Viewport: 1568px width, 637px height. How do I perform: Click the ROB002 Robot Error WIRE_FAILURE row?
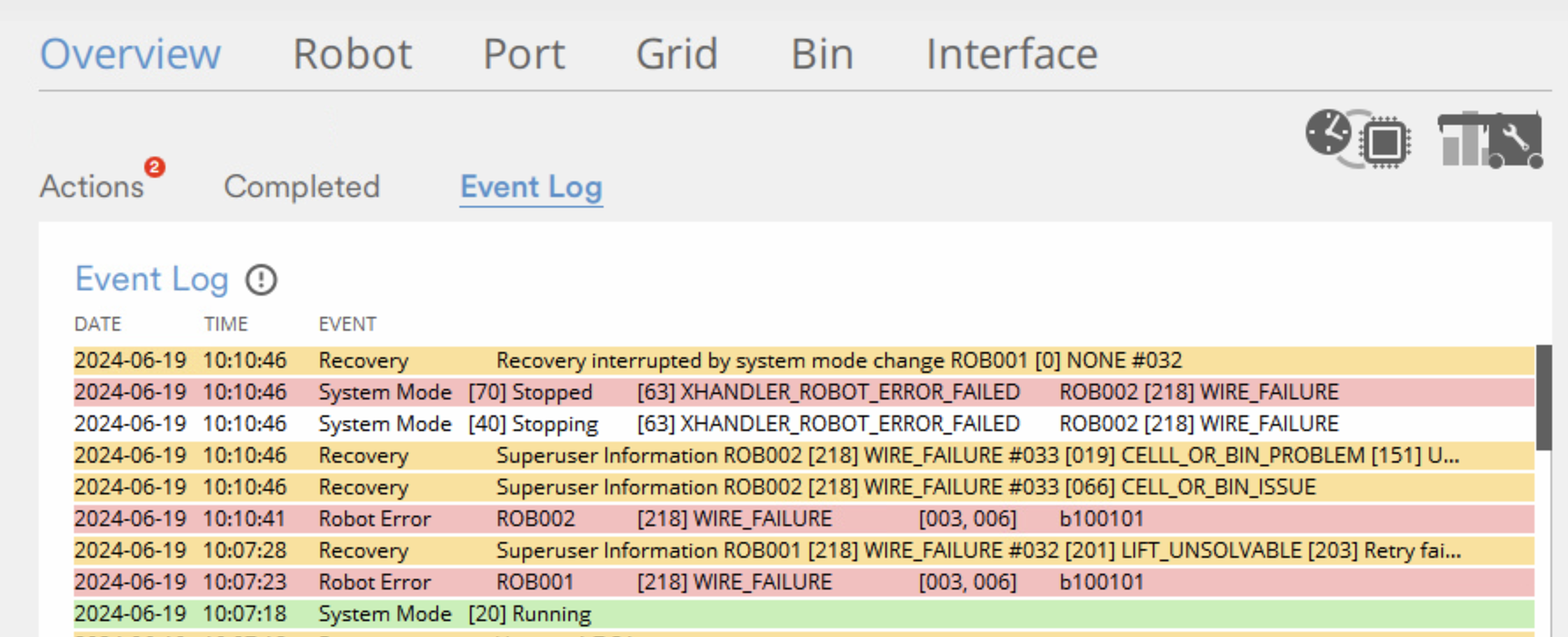tap(792, 519)
